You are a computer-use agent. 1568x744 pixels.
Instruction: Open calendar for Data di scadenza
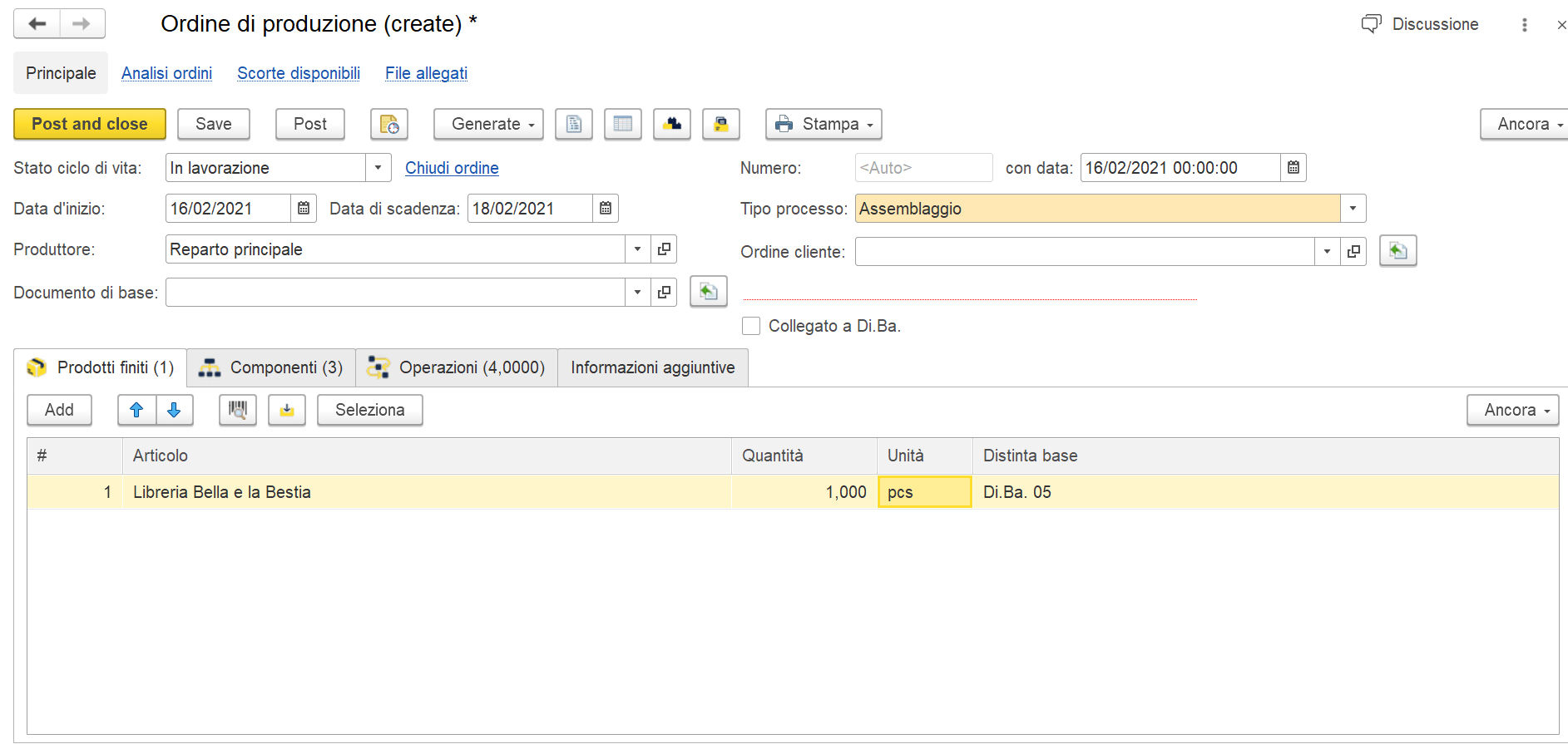coord(606,209)
